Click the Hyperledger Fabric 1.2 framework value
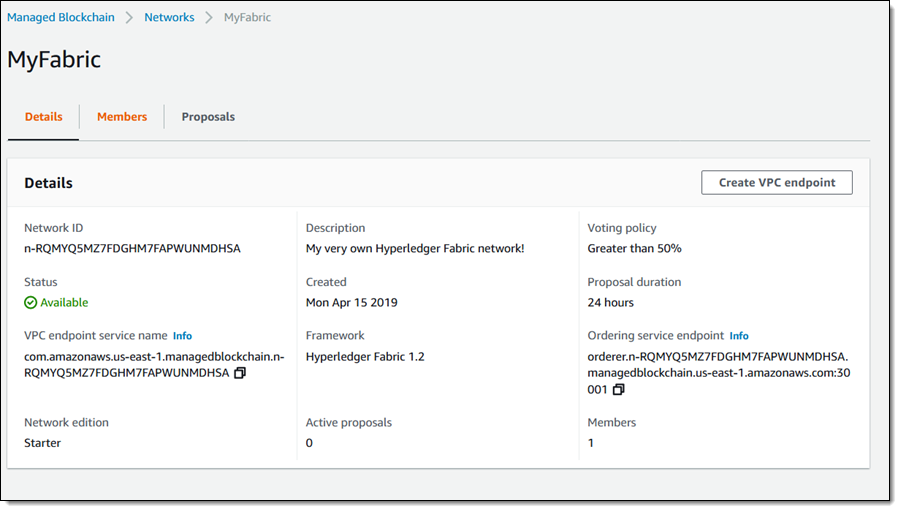900x511 pixels. 365,357
